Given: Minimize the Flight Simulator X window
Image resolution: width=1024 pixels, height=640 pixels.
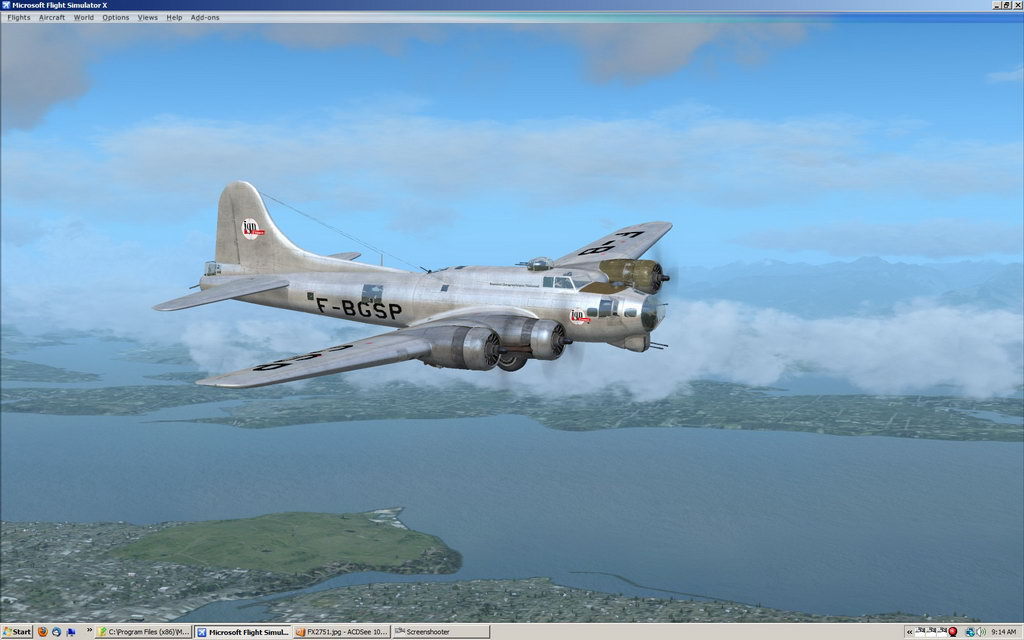Looking at the screenshot, I should [997, 5].
